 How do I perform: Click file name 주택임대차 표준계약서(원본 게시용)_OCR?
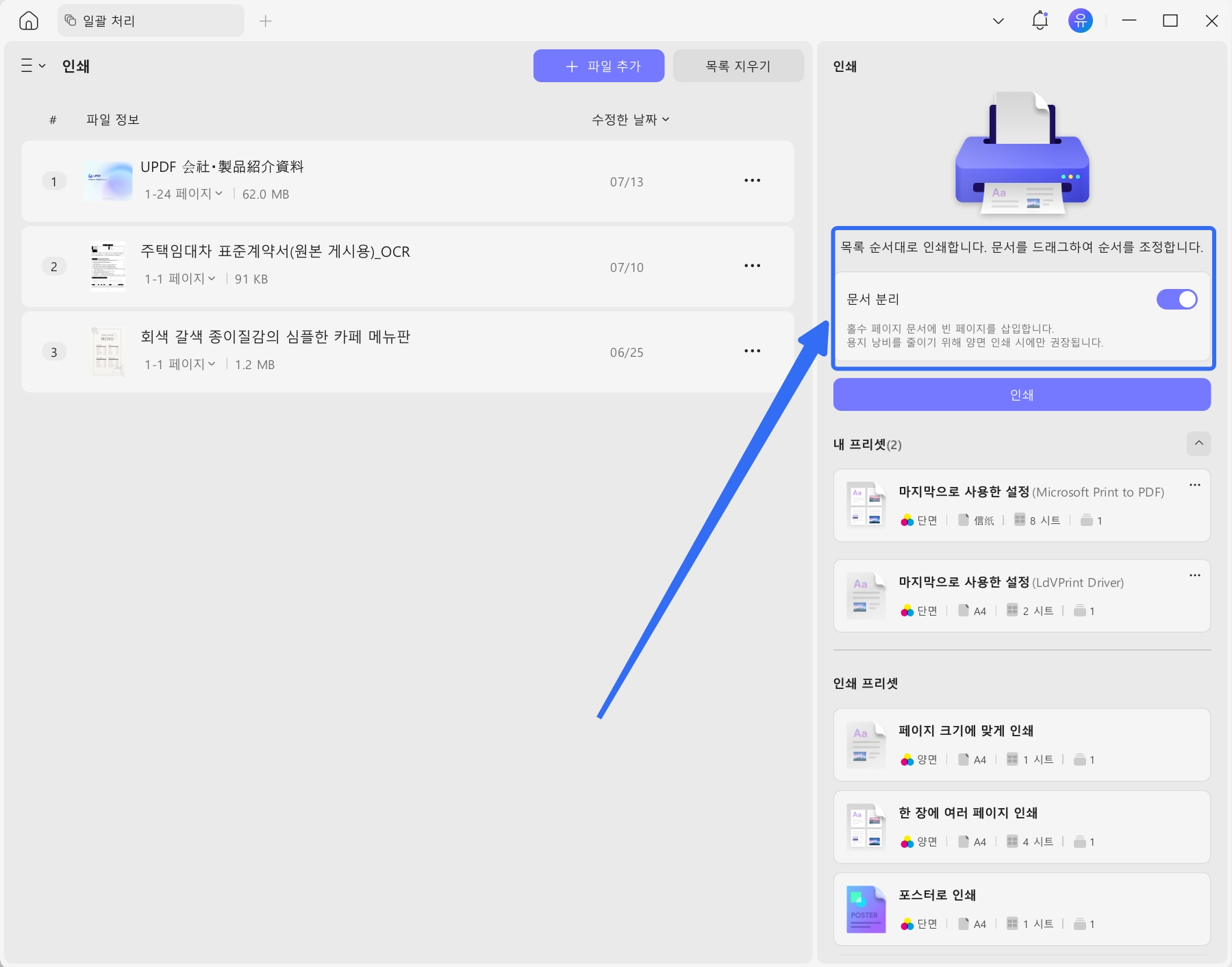[x=275, y=251]
